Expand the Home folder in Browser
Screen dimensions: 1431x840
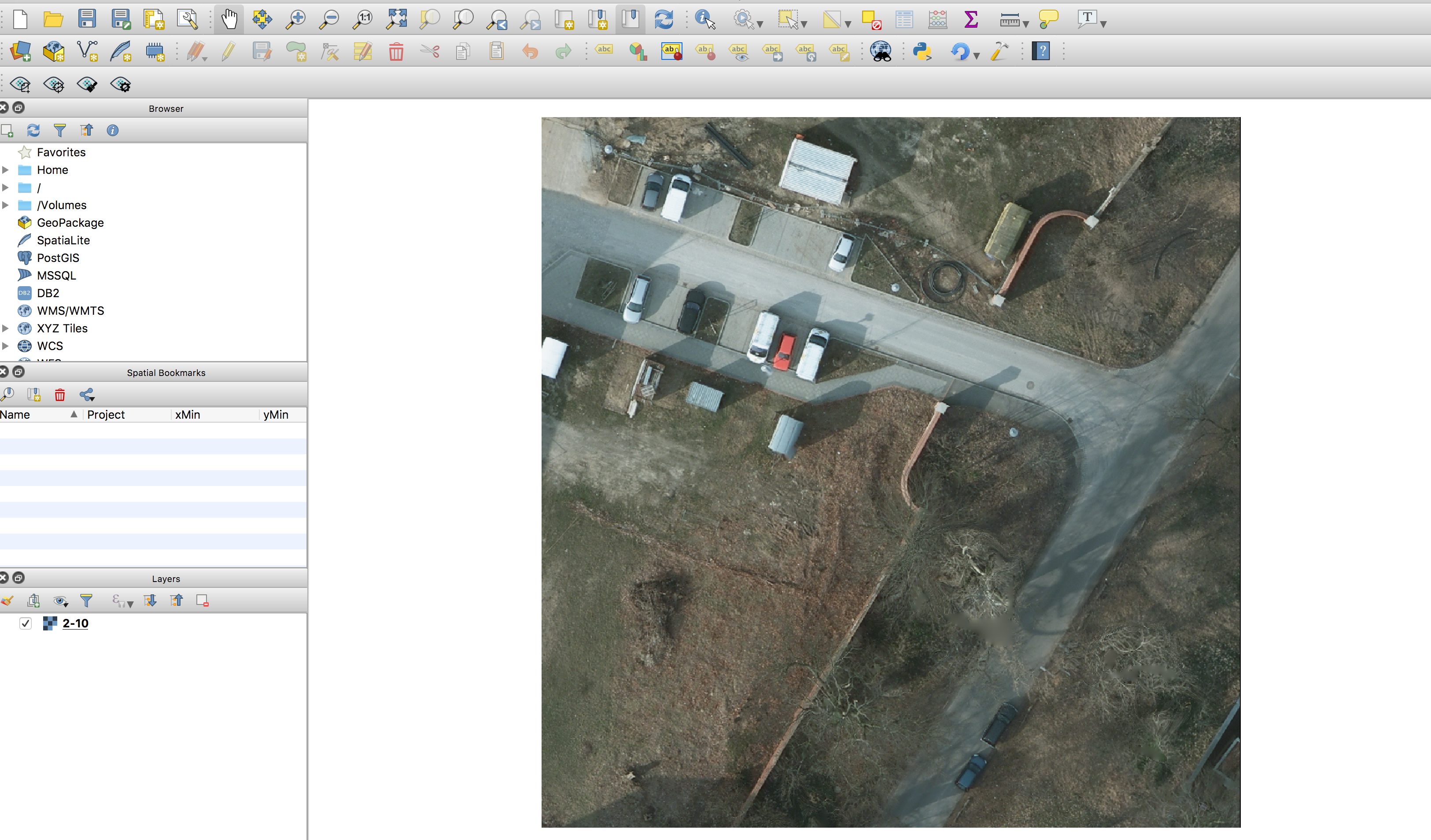point(6,170)
